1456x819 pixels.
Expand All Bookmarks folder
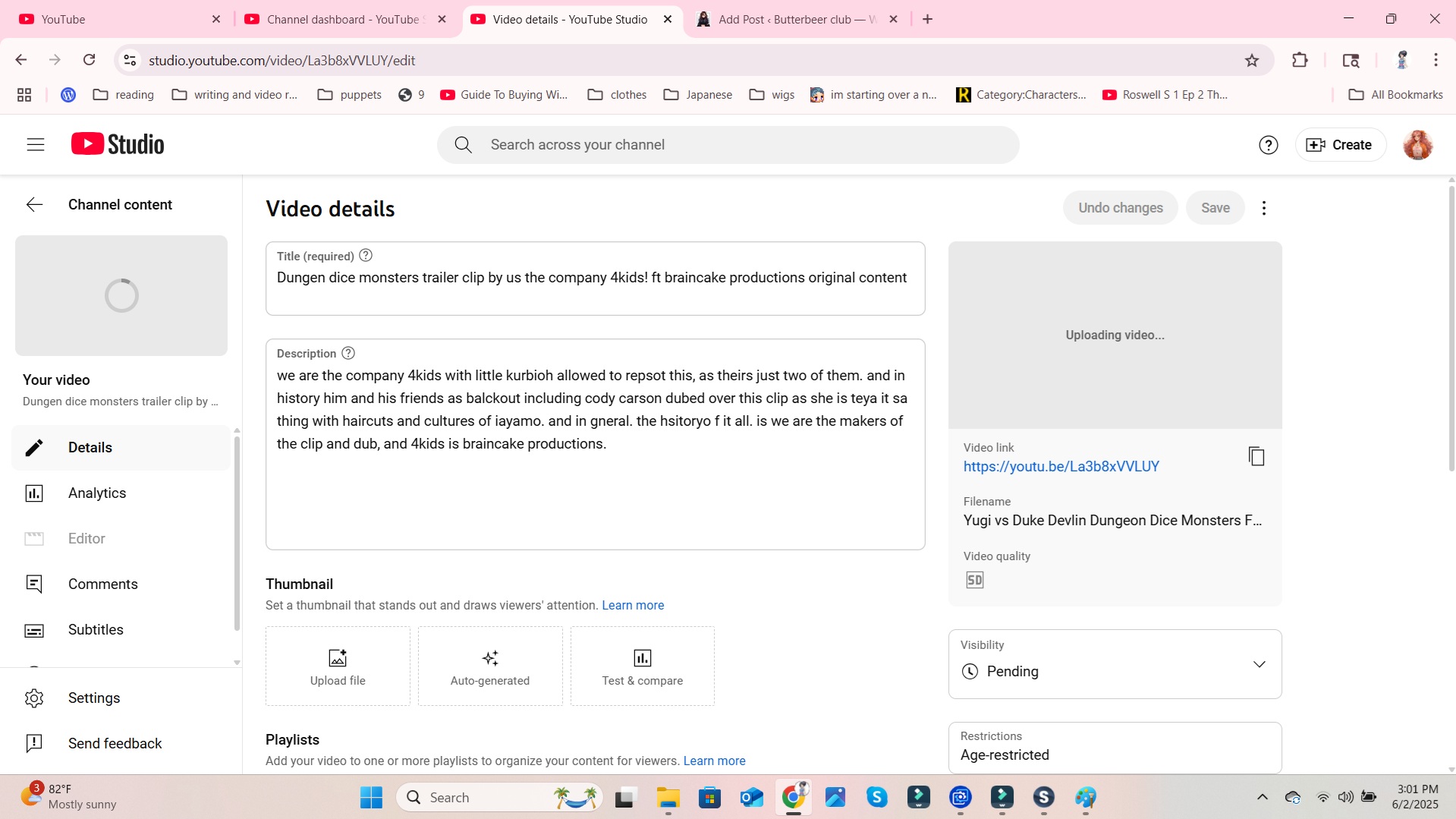pos(1395,95)
